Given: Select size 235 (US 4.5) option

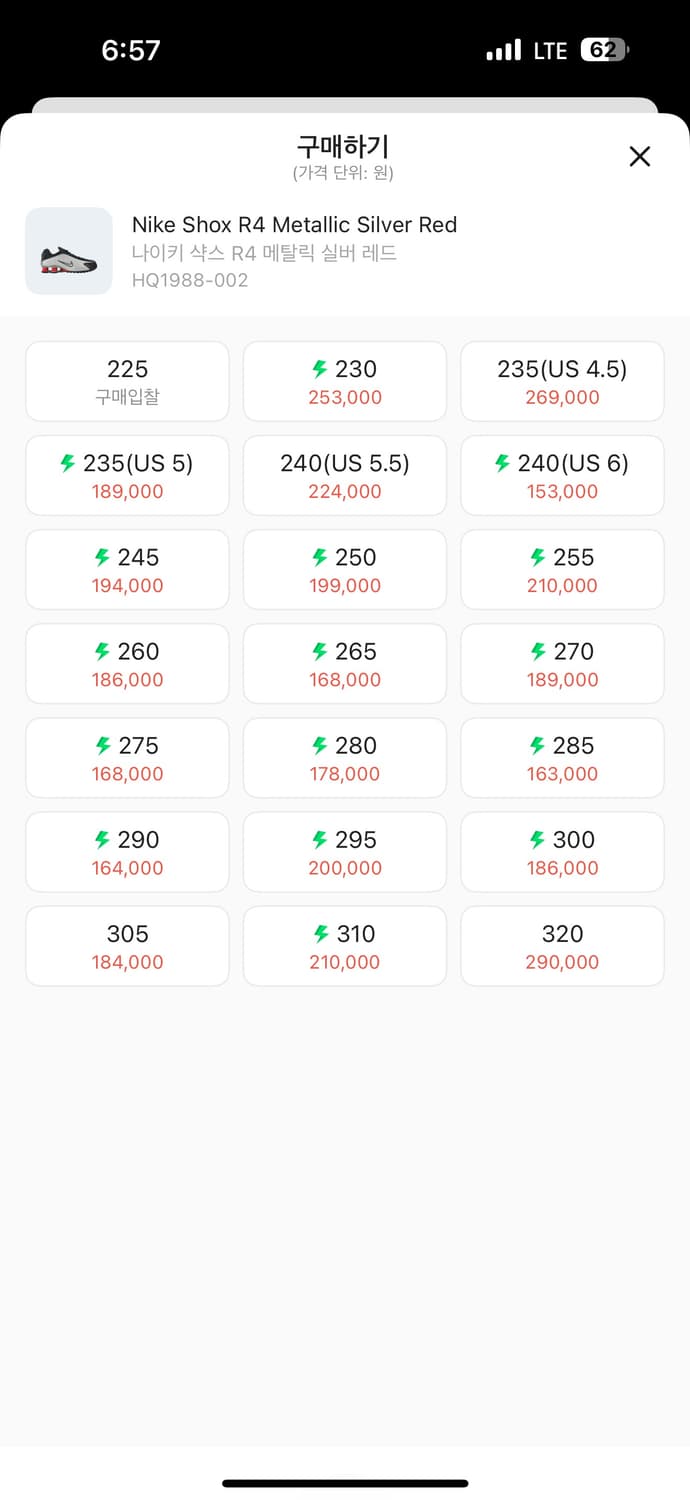Looking at the screenshot, I should click(562, 381).
